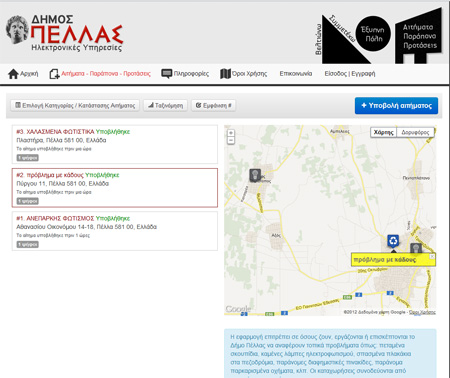
Task: Zoom in the map with plus
Action: click(x=231, y=133)
